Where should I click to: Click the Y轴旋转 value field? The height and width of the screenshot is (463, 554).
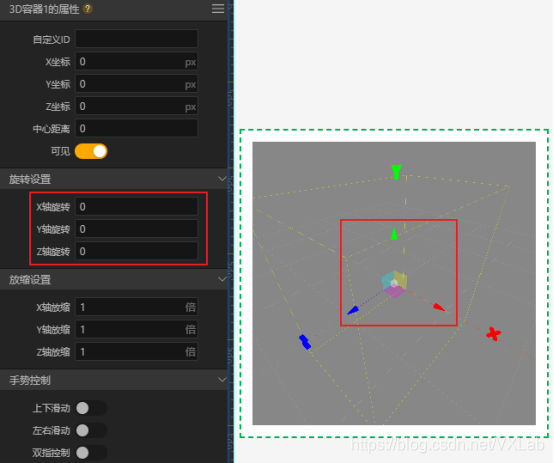pyautogui.click(x=136, y=229)
